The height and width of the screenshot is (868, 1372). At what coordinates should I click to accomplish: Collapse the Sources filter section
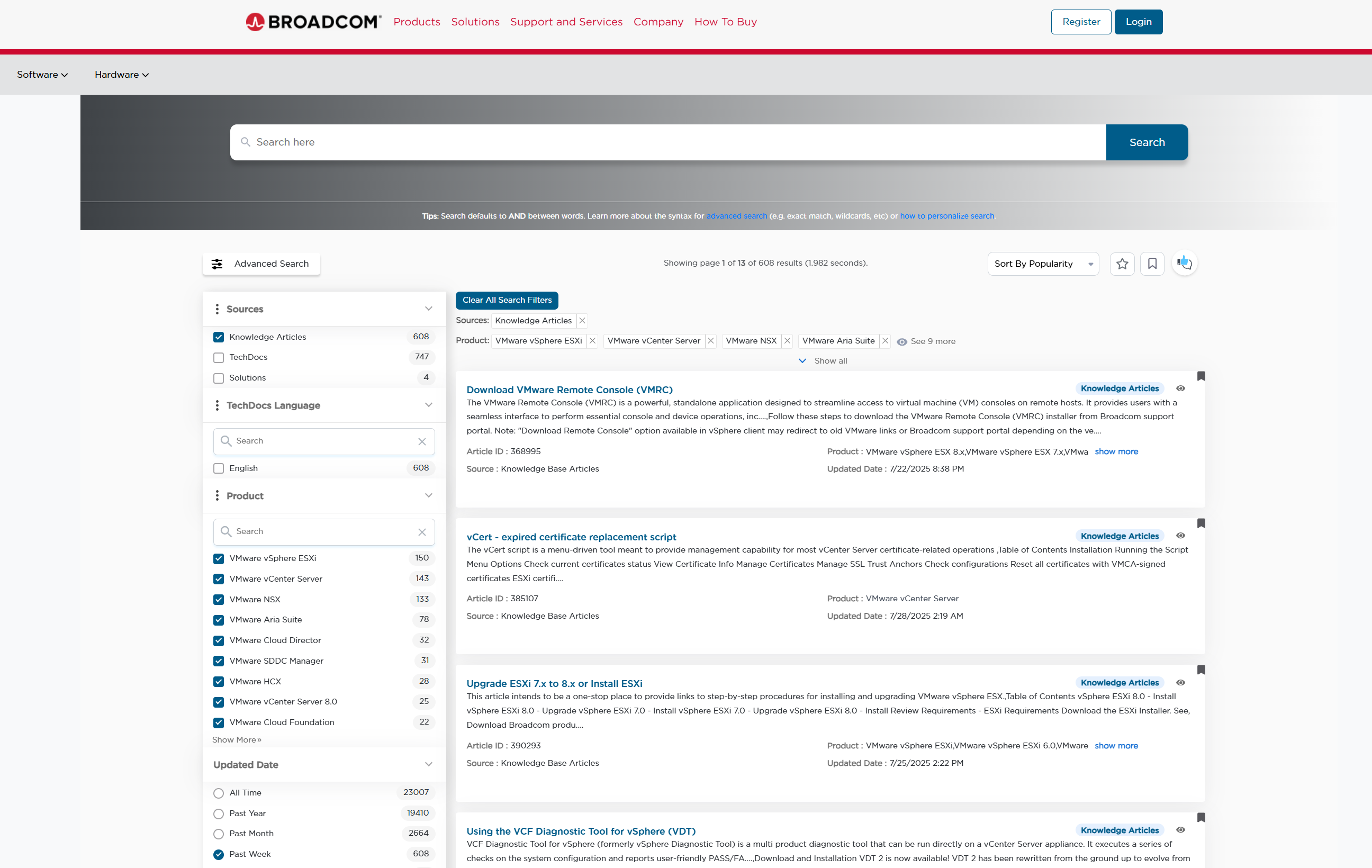(428, 309)
